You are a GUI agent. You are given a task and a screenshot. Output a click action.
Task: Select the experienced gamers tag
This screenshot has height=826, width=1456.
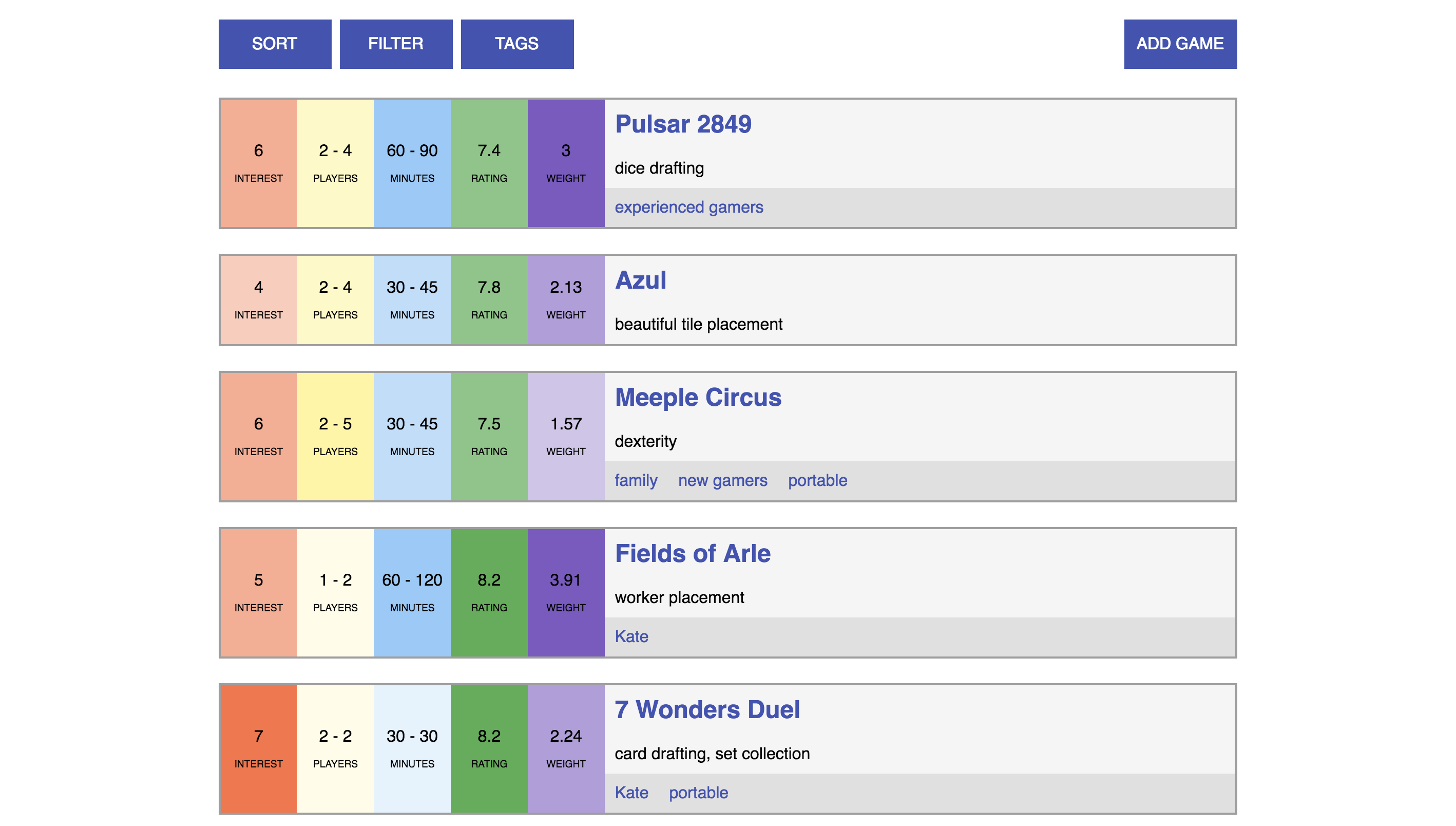coord(688,207)
